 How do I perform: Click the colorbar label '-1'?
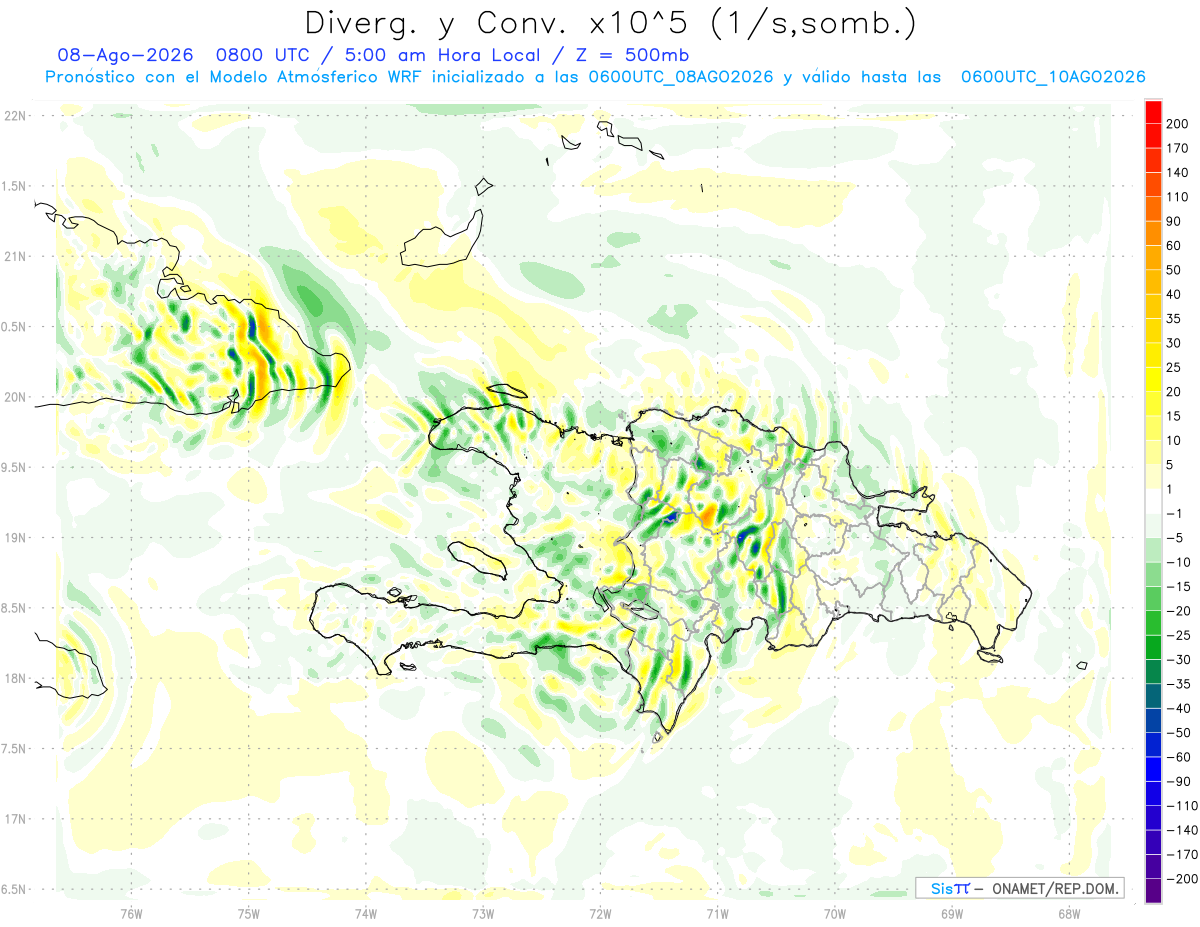[1174, 513]
